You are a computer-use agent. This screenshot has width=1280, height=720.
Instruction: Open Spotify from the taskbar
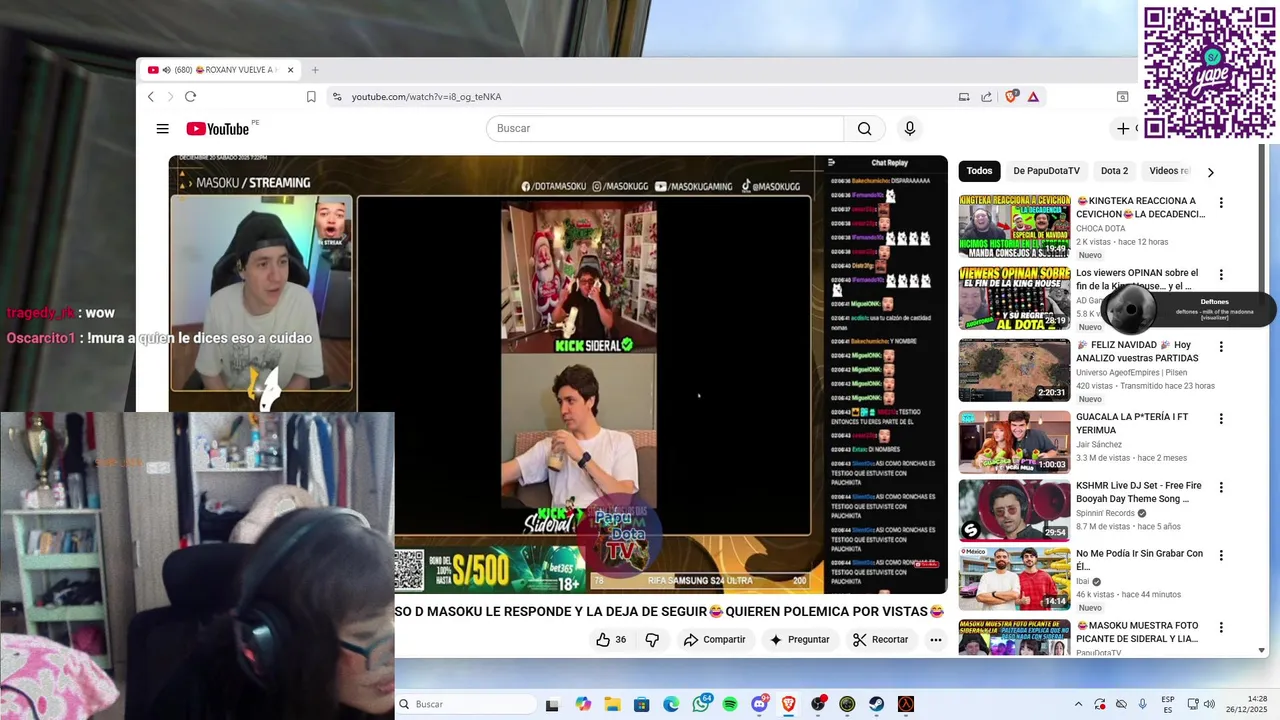pos(730,704)
